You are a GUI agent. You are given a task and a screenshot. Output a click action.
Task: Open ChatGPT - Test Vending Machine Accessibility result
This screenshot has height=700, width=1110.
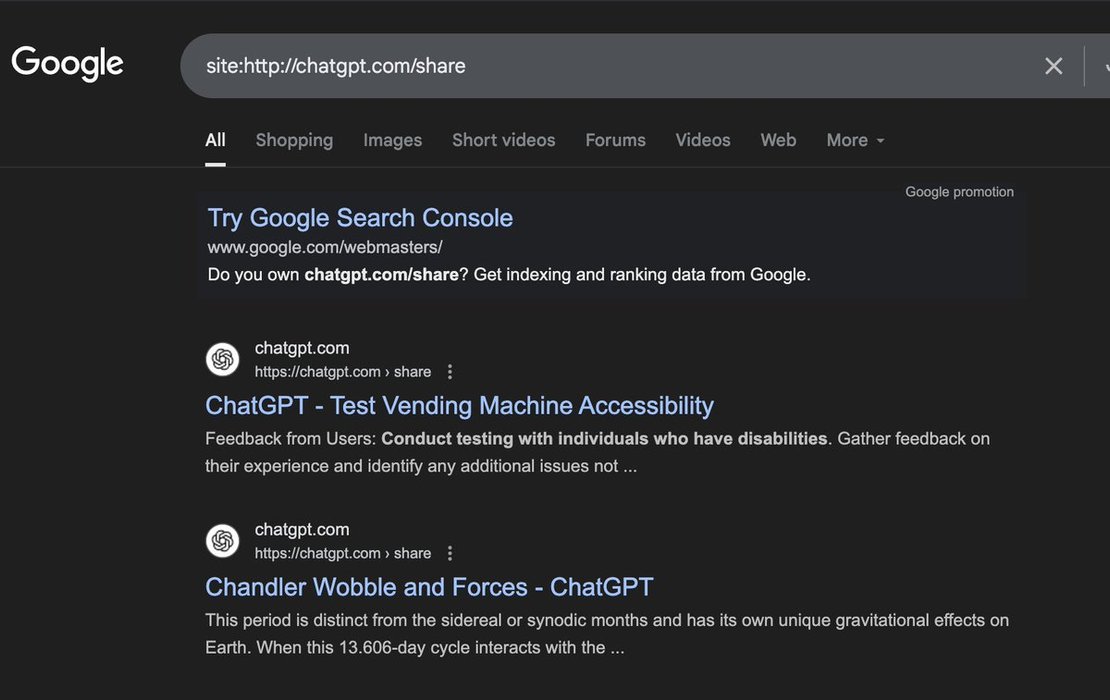(459, 405)
